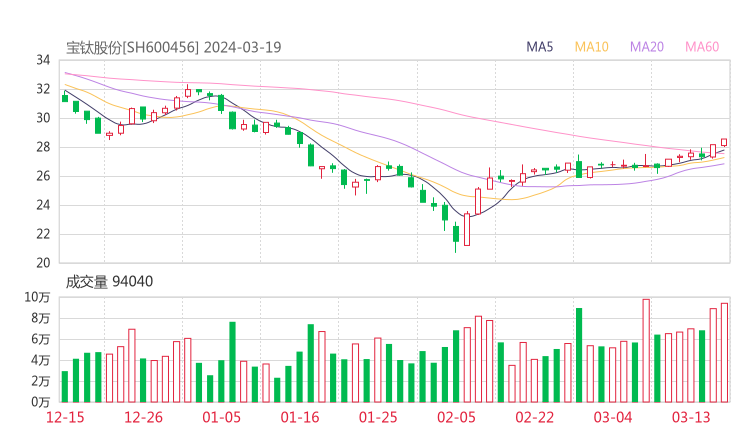
Task: Select the first green volume bar at 12-15
Action: pyautogui.click(x=65, y=387)
